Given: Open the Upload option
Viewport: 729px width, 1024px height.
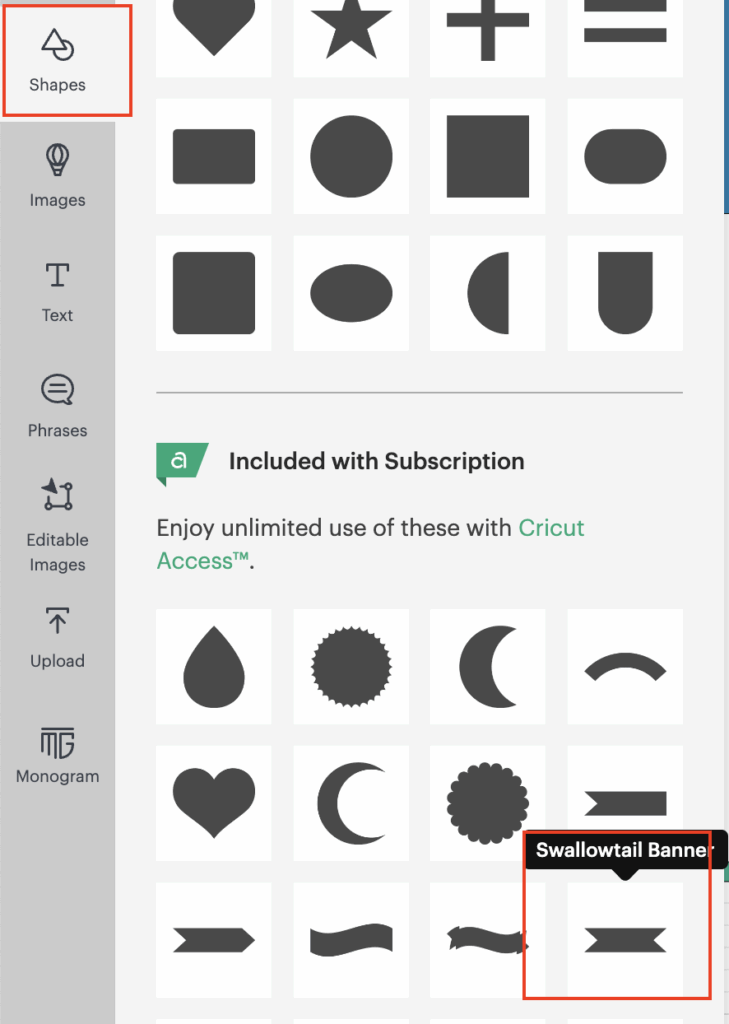Looking at the screenshot, I should point(57,637).
